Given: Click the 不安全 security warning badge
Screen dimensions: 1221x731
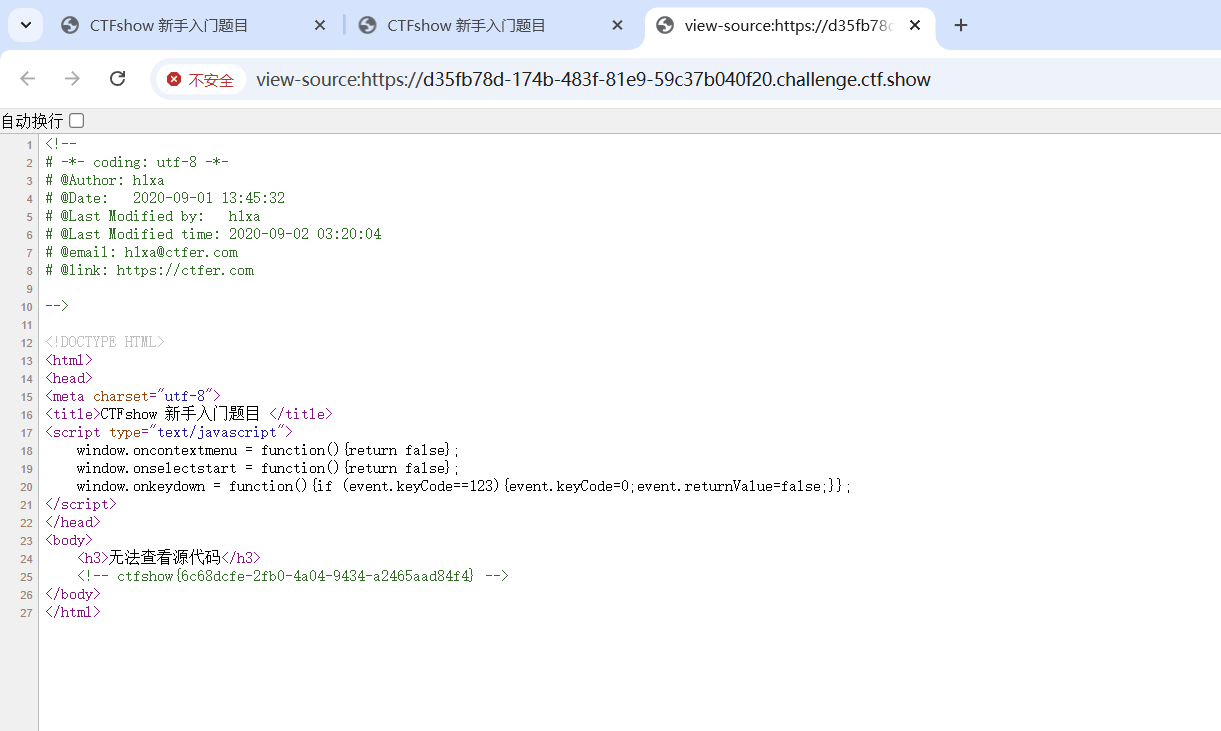Looking at the screenshot, I should tap(200, 80).
